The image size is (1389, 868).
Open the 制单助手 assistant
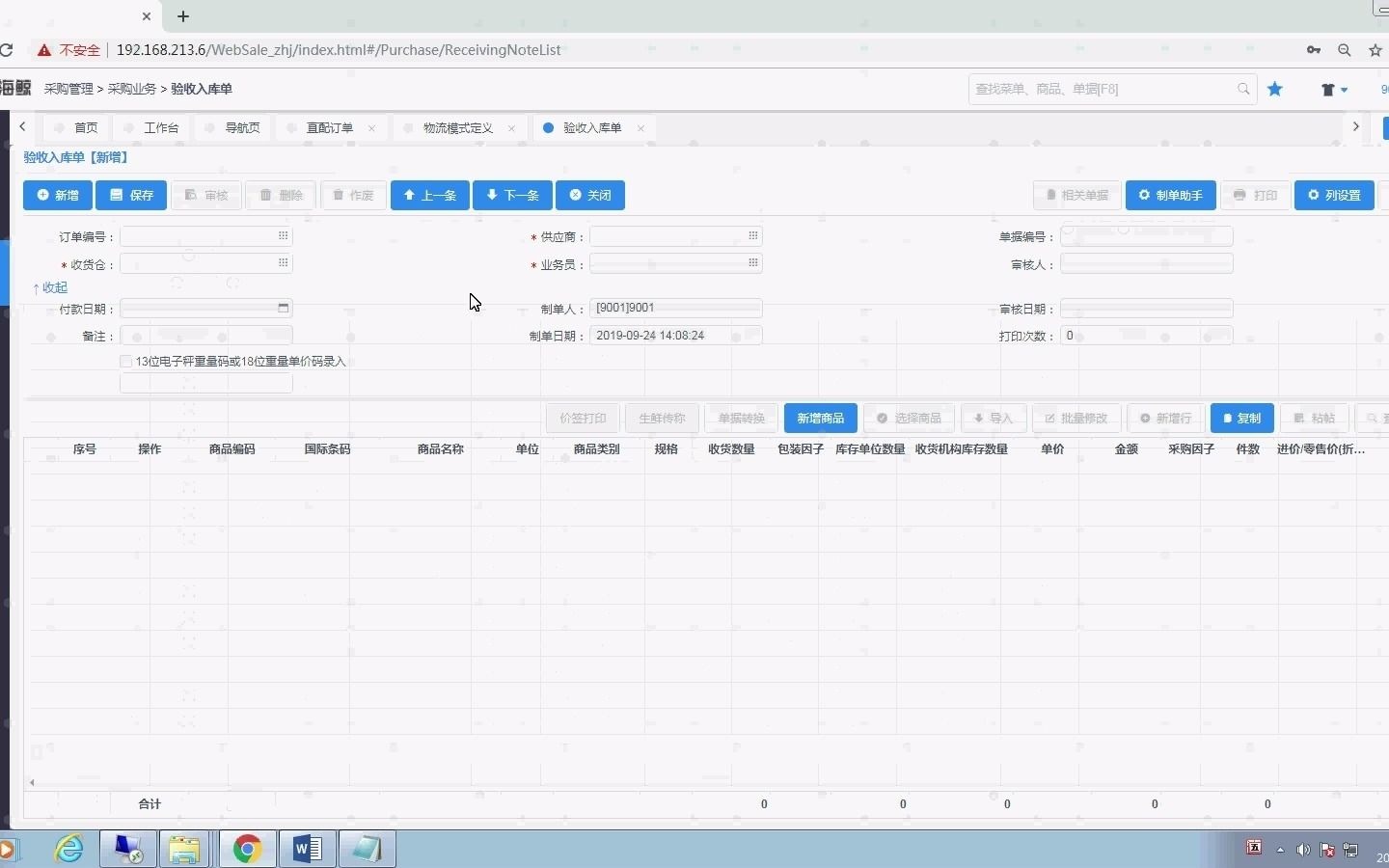click(x=1171, y=195)
